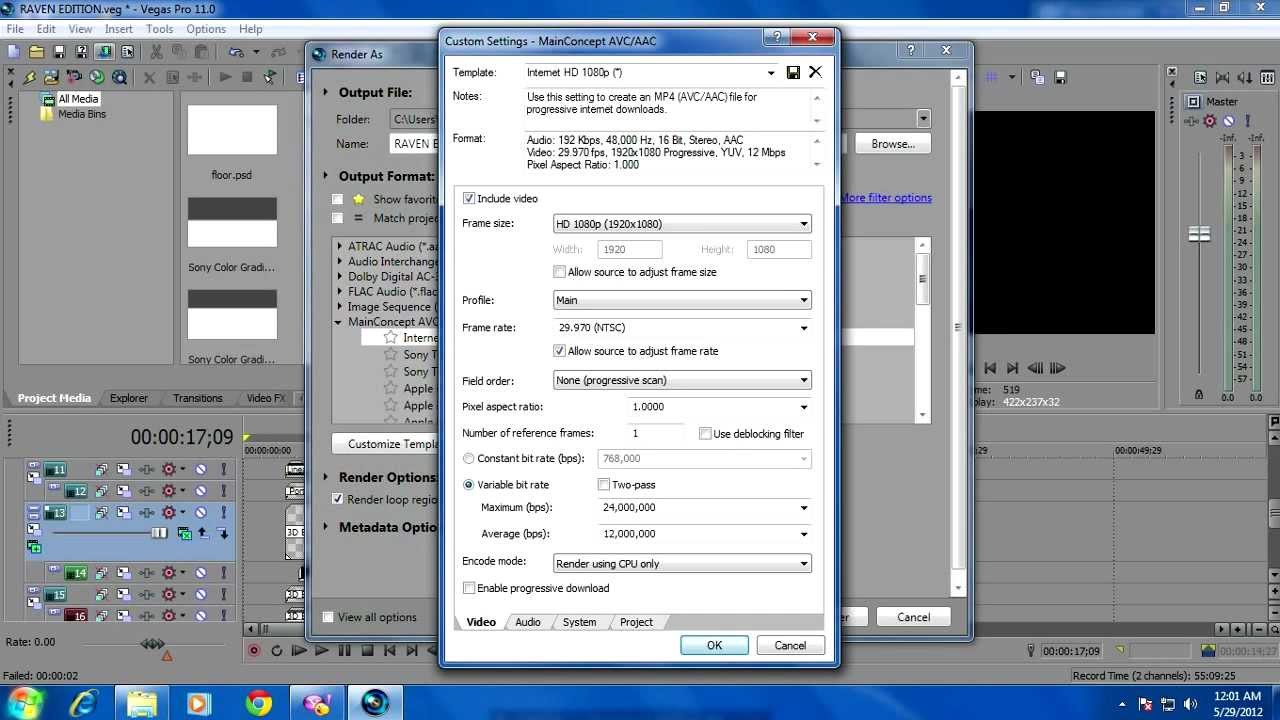The image size is (1280, 720).
Task: Uncheck Render loop region checkbox in Render As
Action: pos(338,500)
